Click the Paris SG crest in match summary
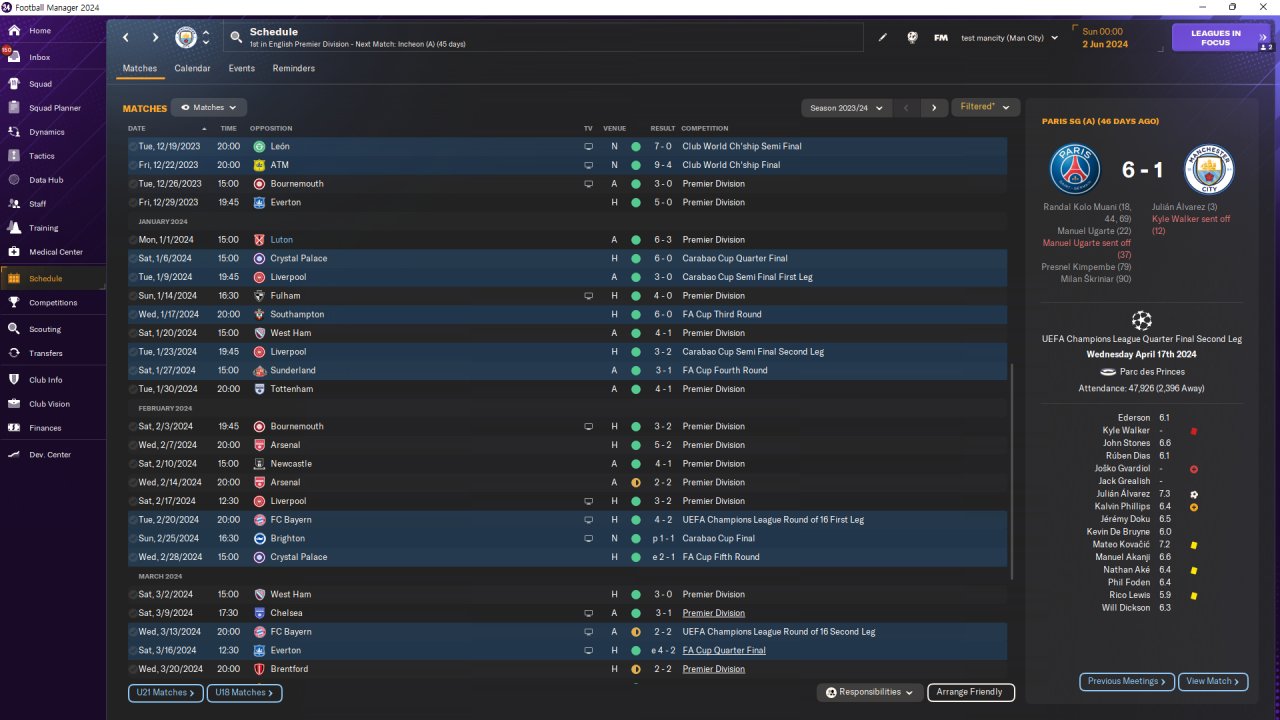Image resolution: width=1280 pixels, height=720 pixels. [1075, 169]
